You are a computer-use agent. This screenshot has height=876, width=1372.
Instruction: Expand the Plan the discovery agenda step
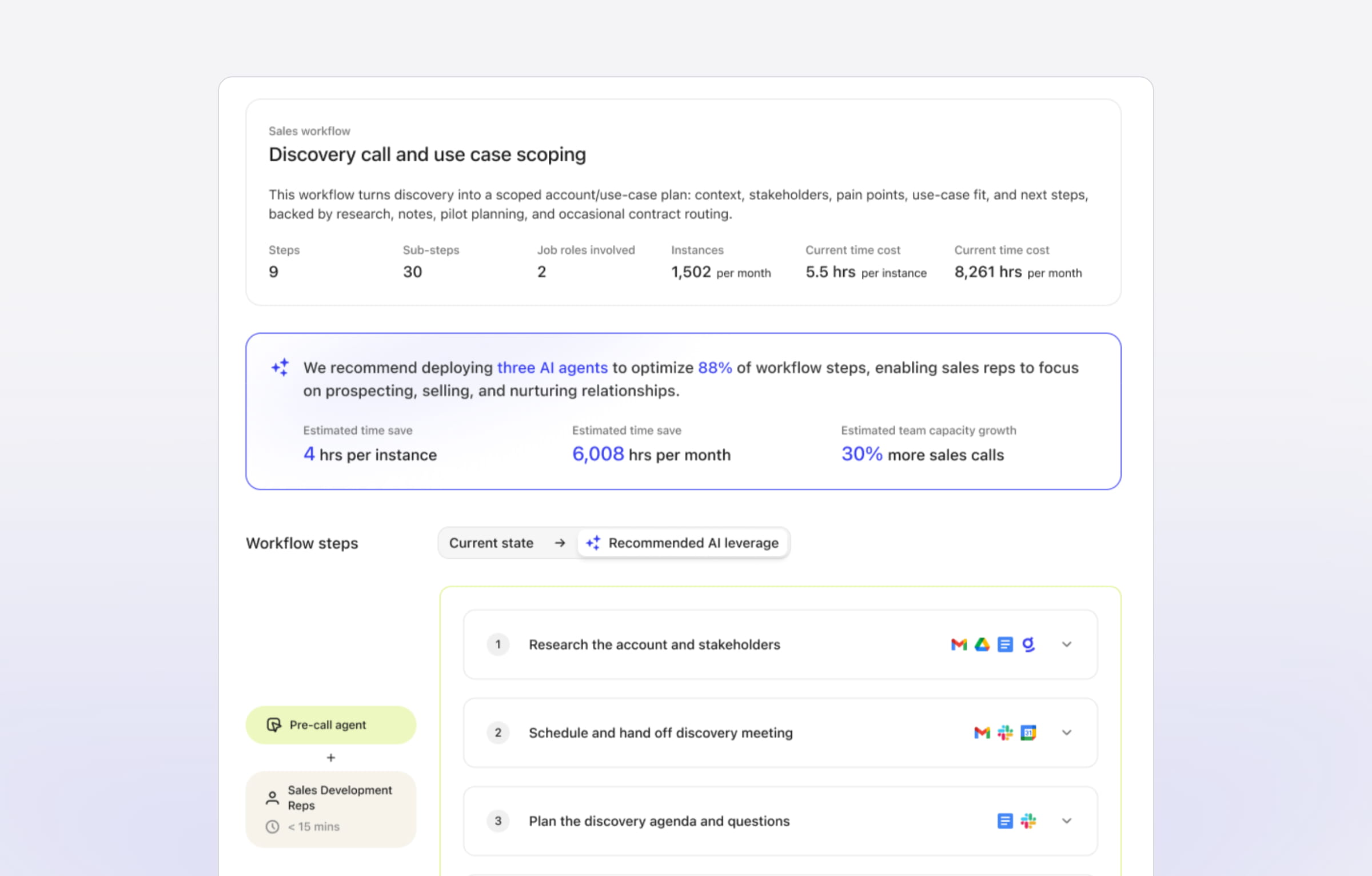click(1067, 821)
